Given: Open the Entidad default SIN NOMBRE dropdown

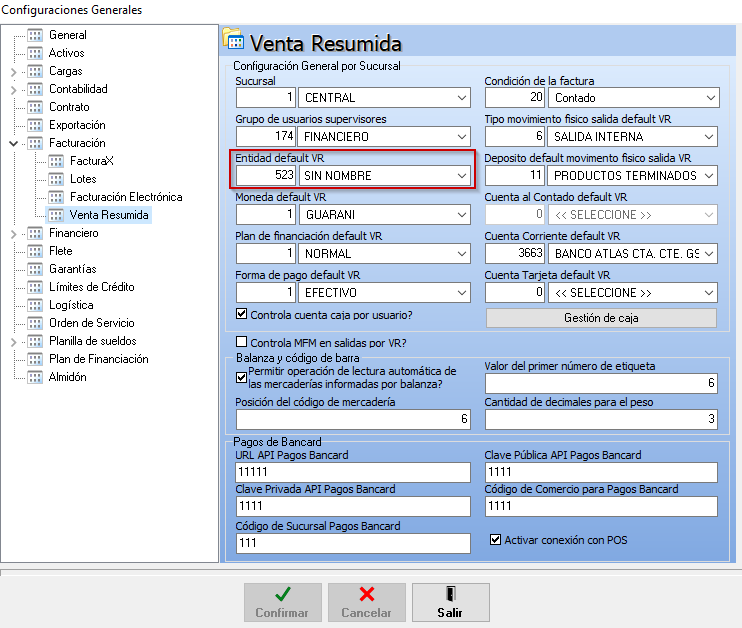Looking at the screenshot, I should coord(462,176).
